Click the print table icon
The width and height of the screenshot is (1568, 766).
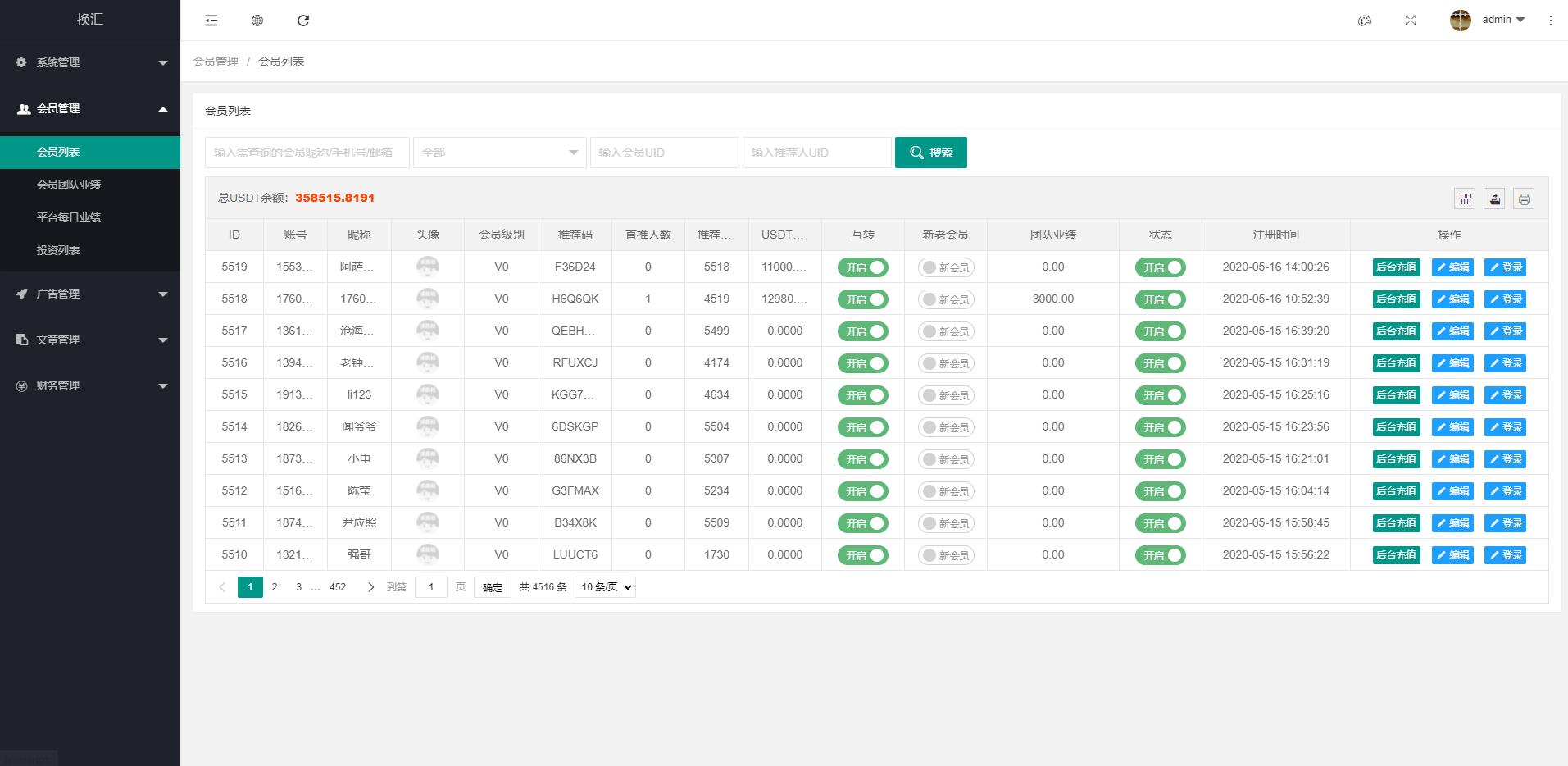click(x=1524, y=198)
